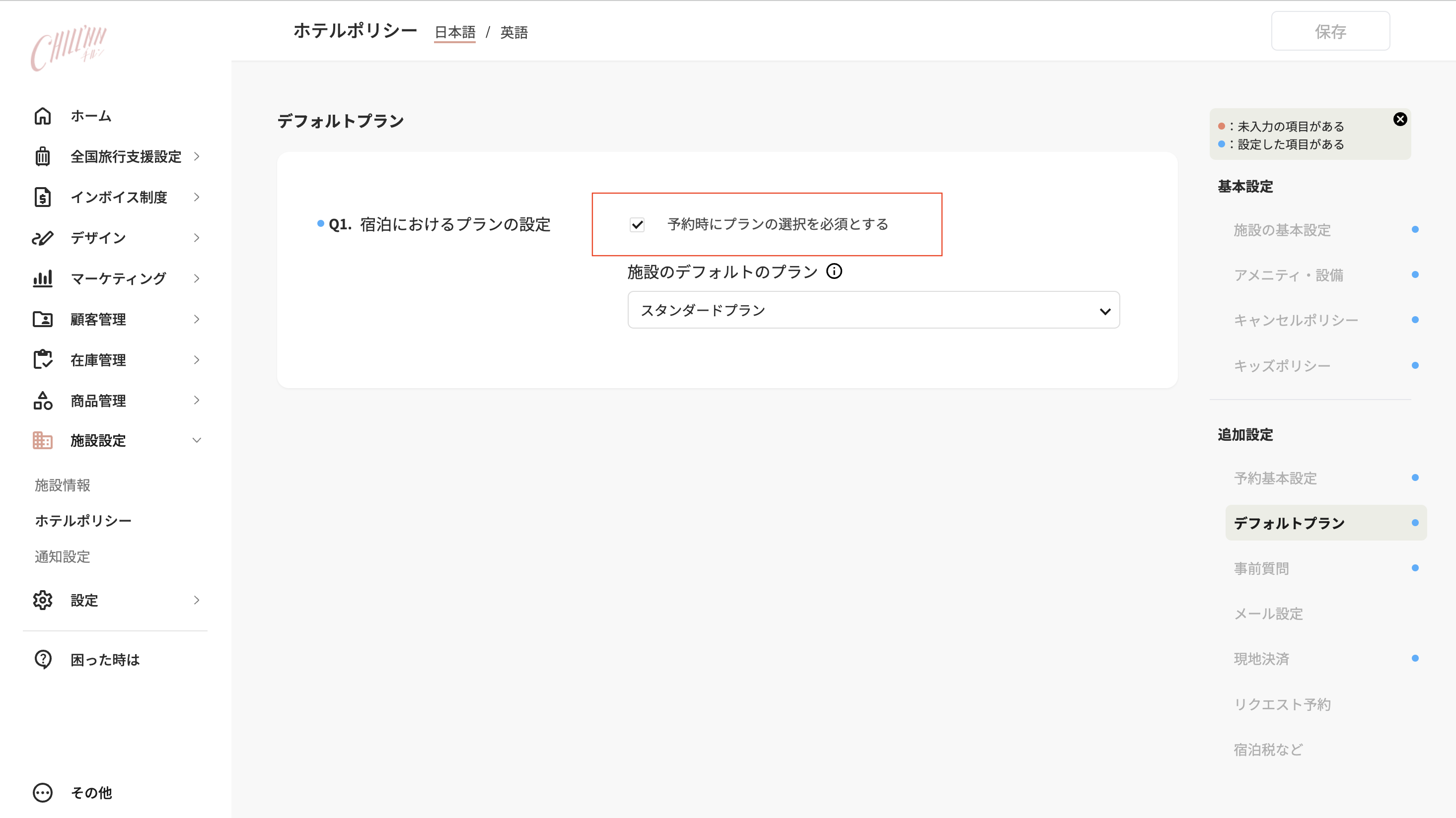Click the ホーム home icon
1456x818 pixels.
[43, 116]
